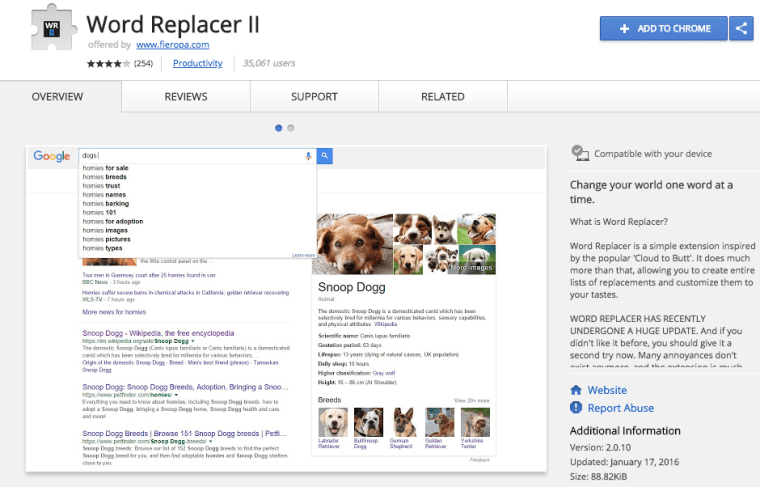Open 'Snoop Dogg - Wikipedia, the free encyclopedia' result
Image resolution: width=760 pixels, height=487 pixels.
tap(158, 333)
